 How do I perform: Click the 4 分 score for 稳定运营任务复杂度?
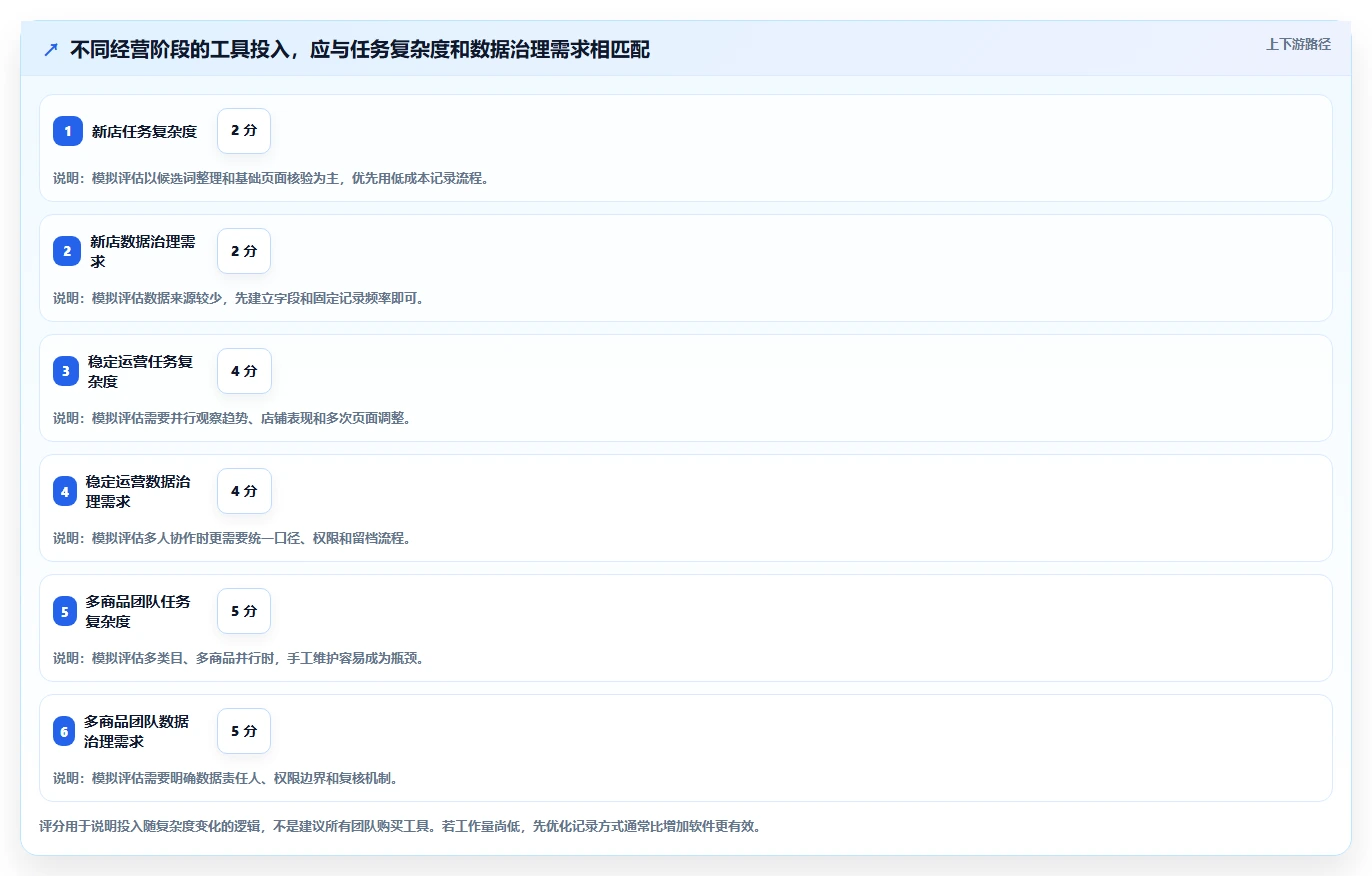pos(244,371)
